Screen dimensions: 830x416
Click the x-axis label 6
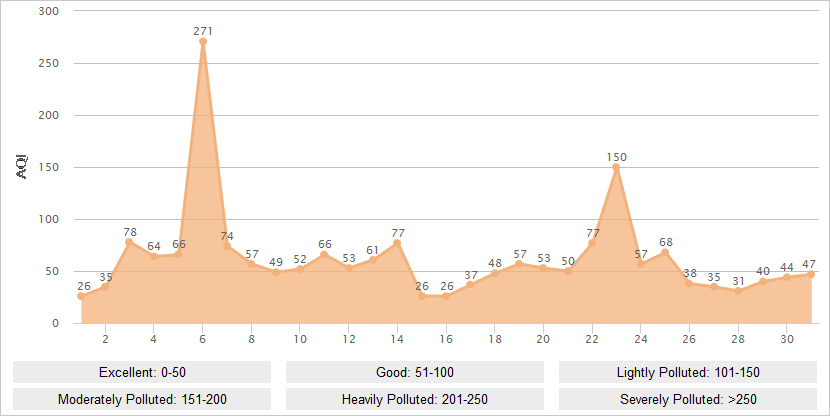point(203,339)
